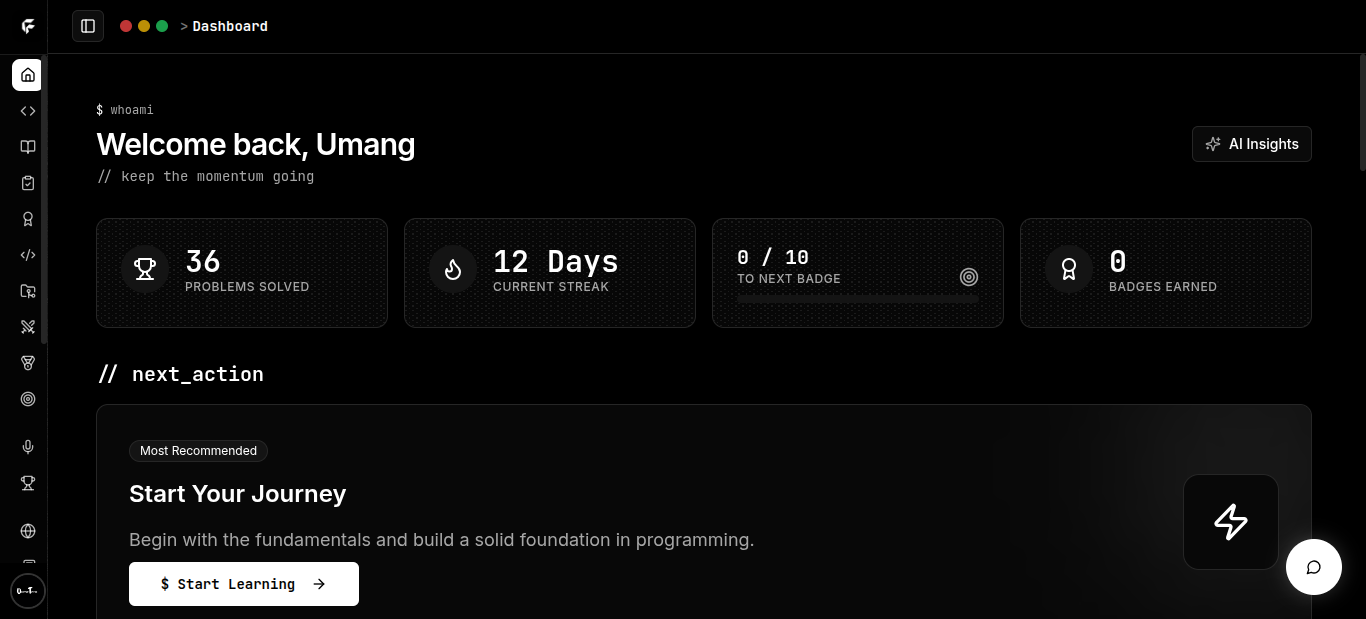Open the code folder icon in sidebar
This screenshot has width=1366, height=619.
click(27, 291)
